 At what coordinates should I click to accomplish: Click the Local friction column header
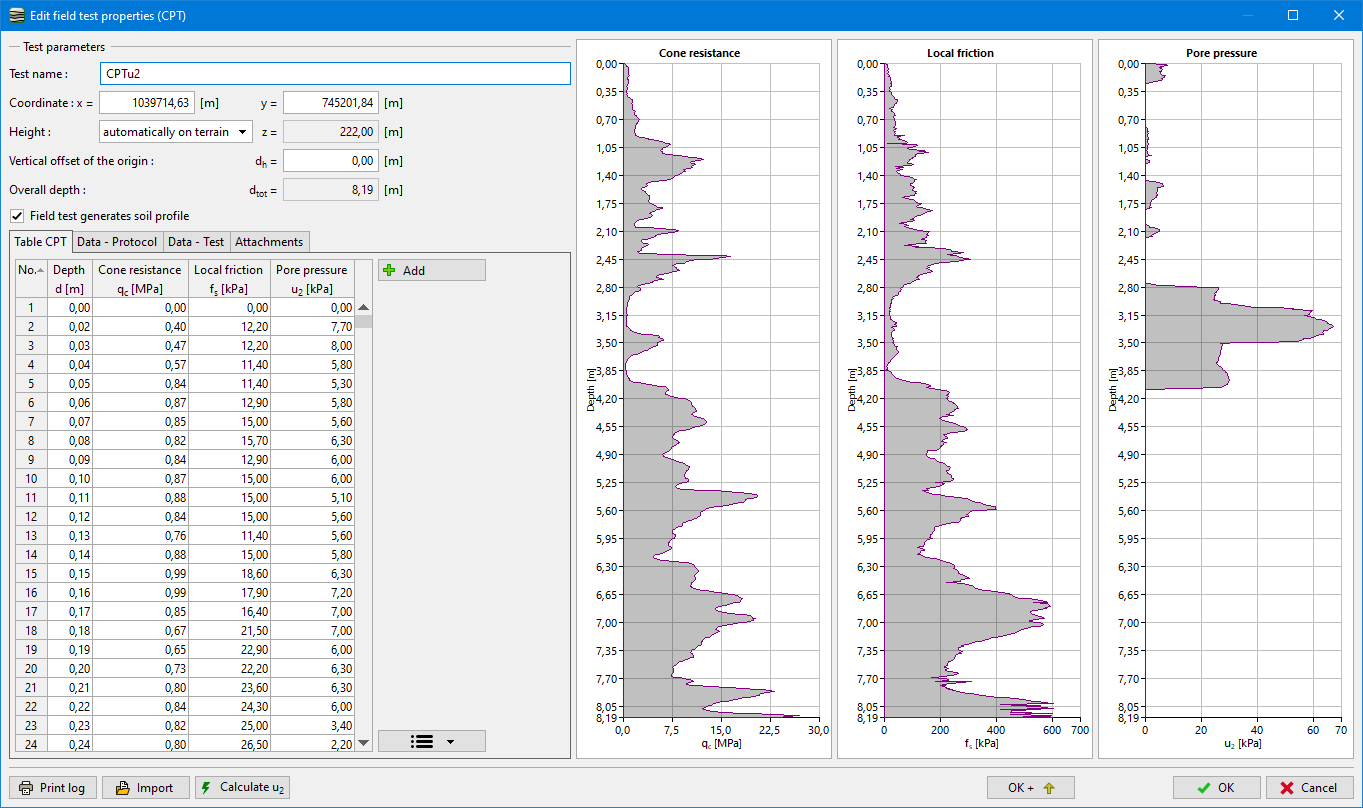(x=229, y=279)
